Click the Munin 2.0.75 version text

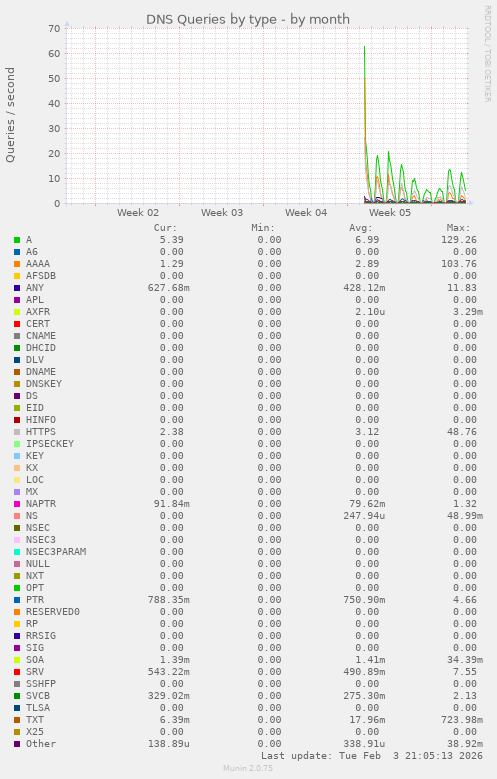coord(248,769)
